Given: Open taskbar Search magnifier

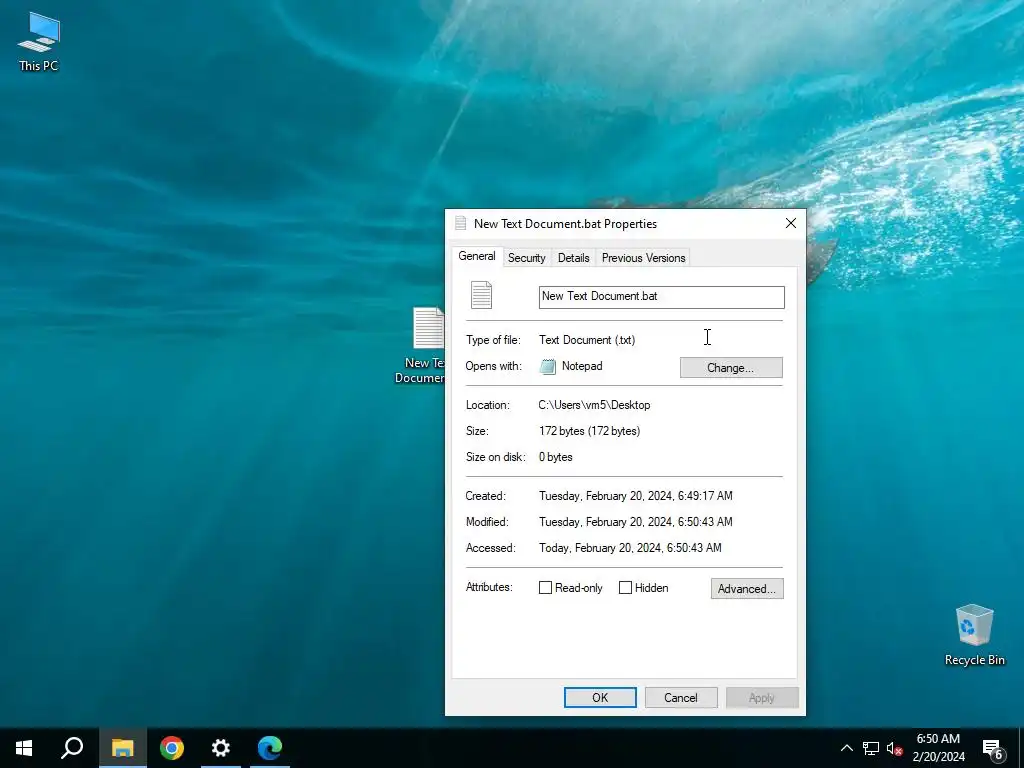Looking at the screenshot, I should tap(72, 748).
